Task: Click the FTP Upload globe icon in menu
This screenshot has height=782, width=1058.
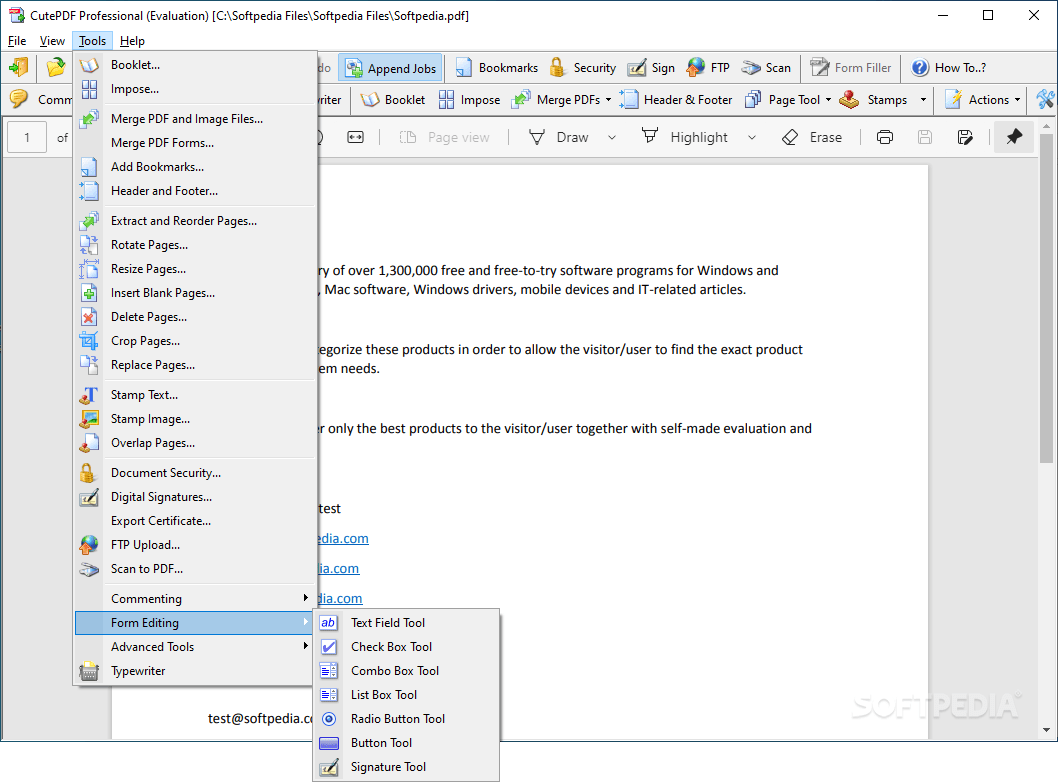Action: coord(89,545)
